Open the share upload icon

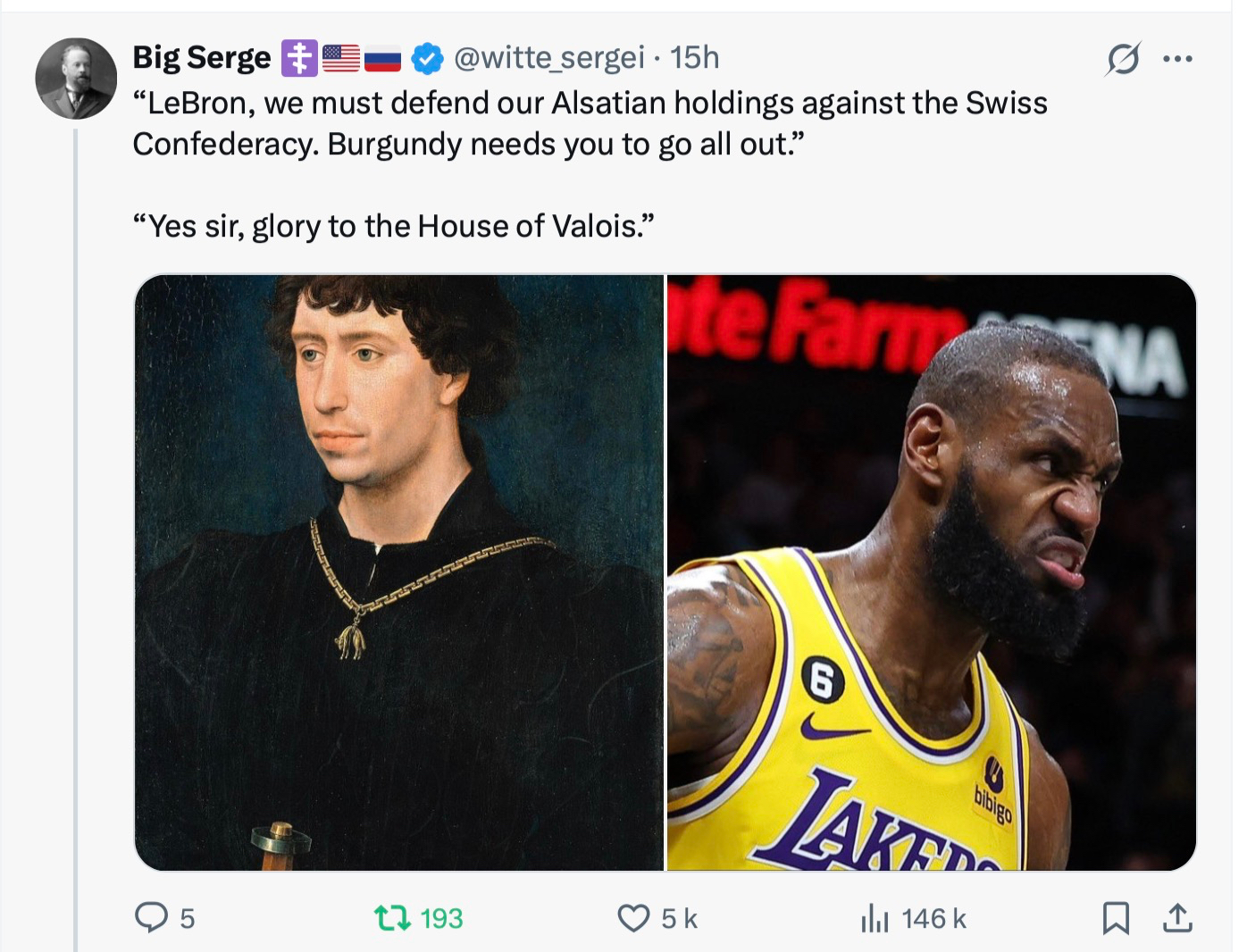click(1178, 918)
